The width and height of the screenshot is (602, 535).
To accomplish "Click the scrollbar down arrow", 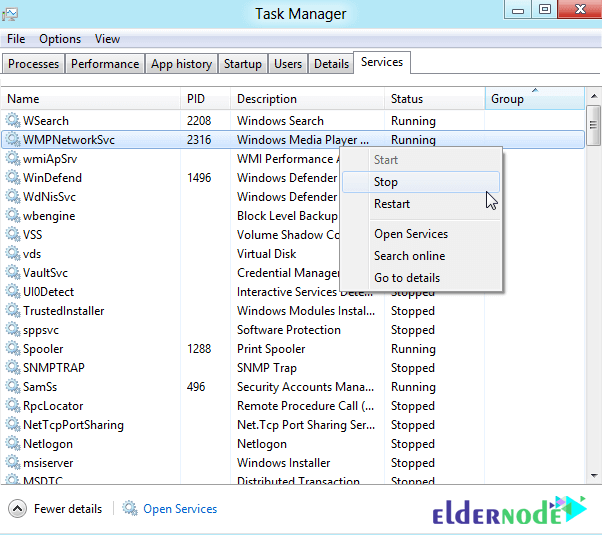I will [x=594, y=476].
